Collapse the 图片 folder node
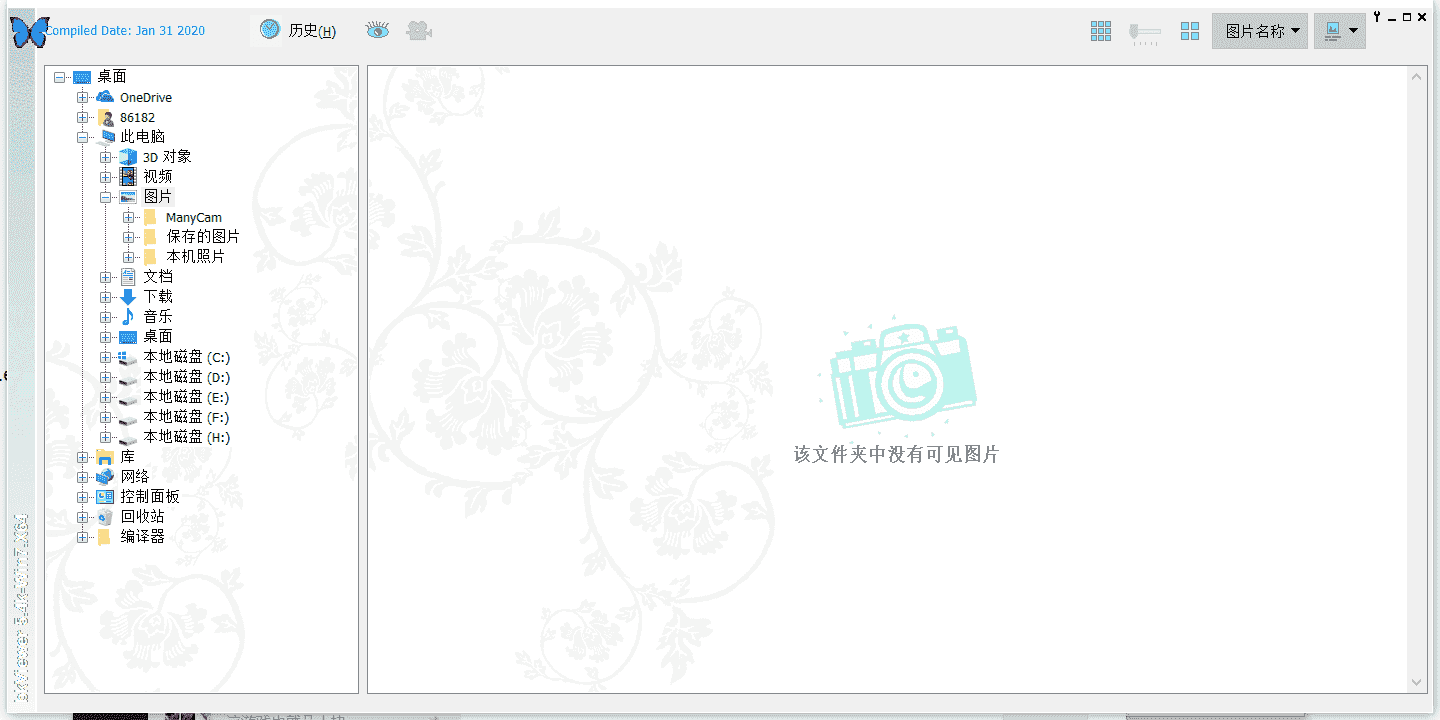 pos(106,197)
